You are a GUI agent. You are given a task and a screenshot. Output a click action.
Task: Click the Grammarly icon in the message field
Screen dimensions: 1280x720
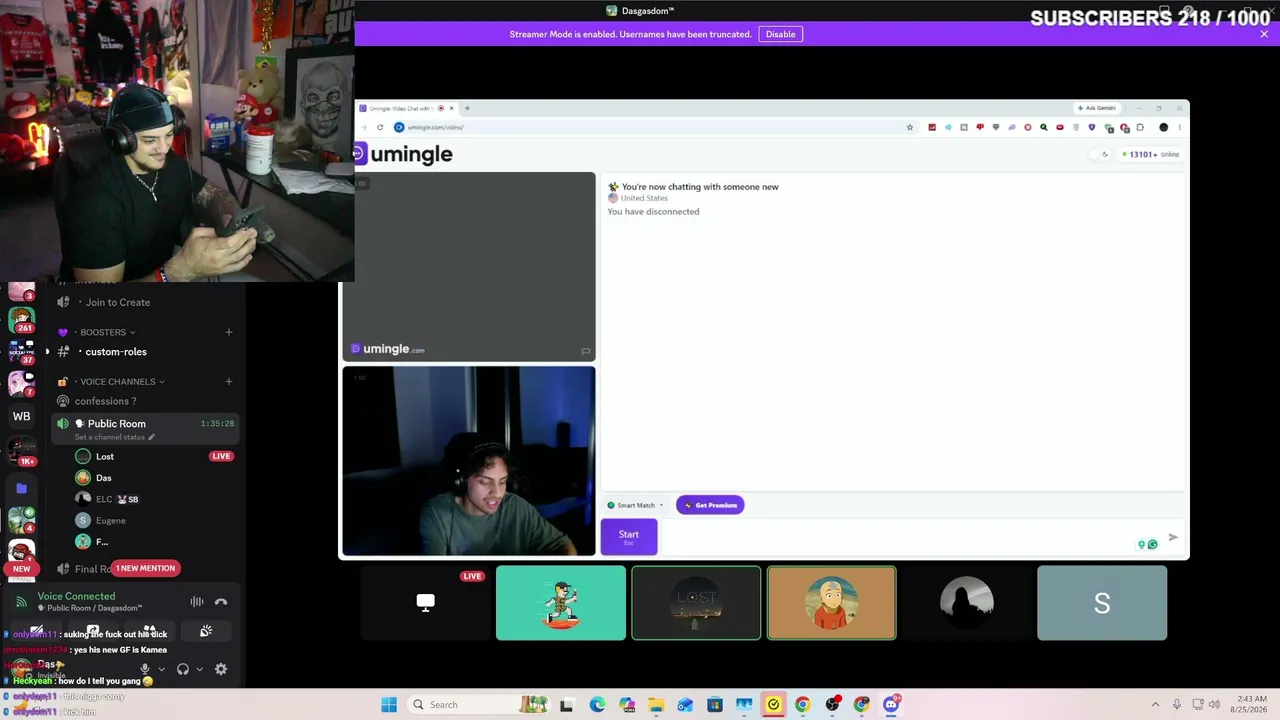click(1153, 544)
